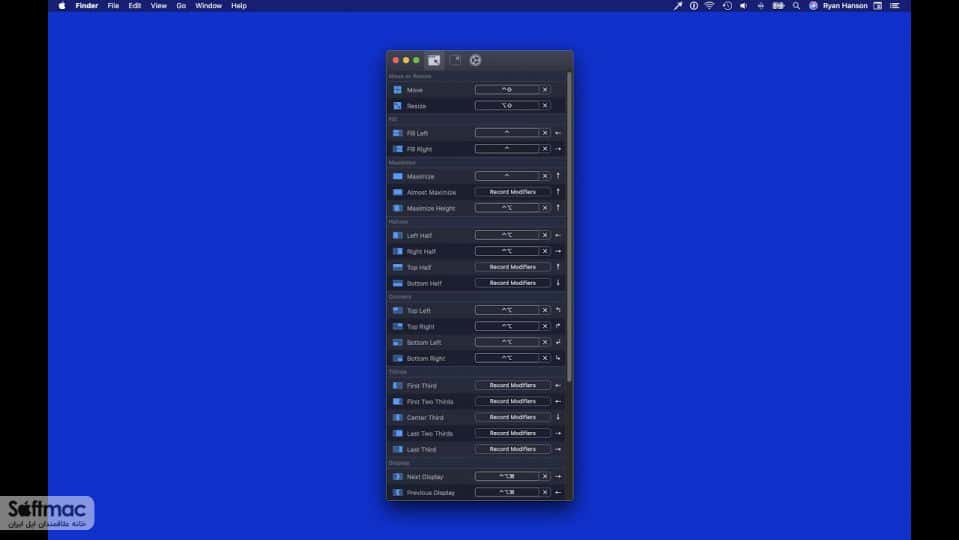Viewport: 959px width, 540px height.
Task: Click the window's vertical scrollbar
Action: click(569, 226)
